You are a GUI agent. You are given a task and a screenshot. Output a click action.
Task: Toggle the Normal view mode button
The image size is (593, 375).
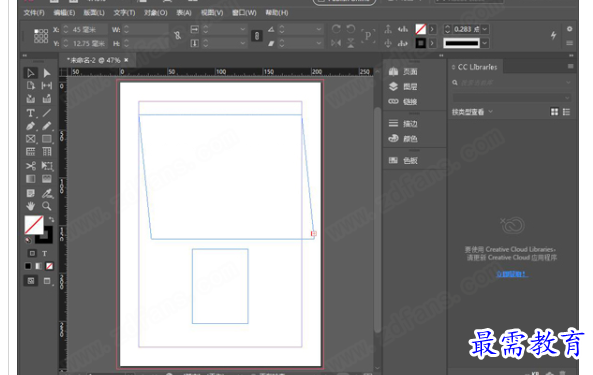31,281
